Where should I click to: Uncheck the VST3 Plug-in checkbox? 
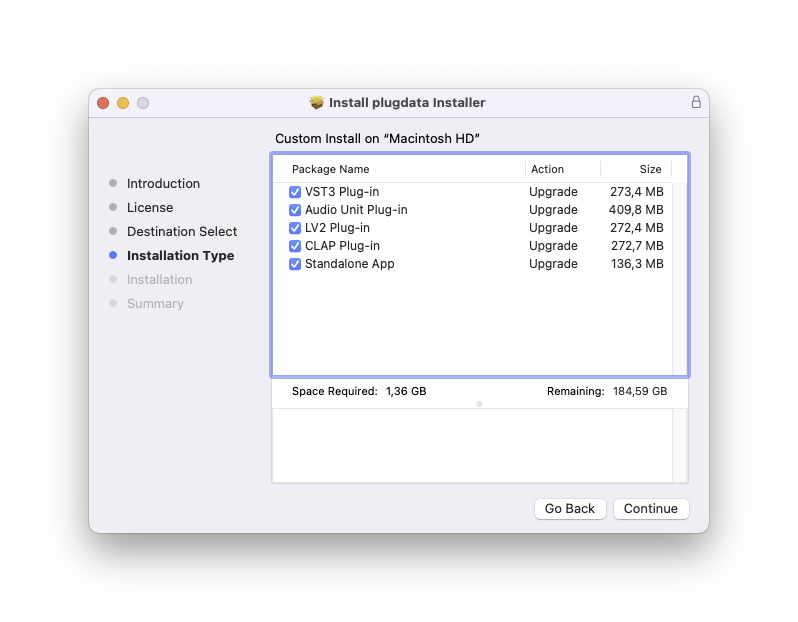[295, 192]
